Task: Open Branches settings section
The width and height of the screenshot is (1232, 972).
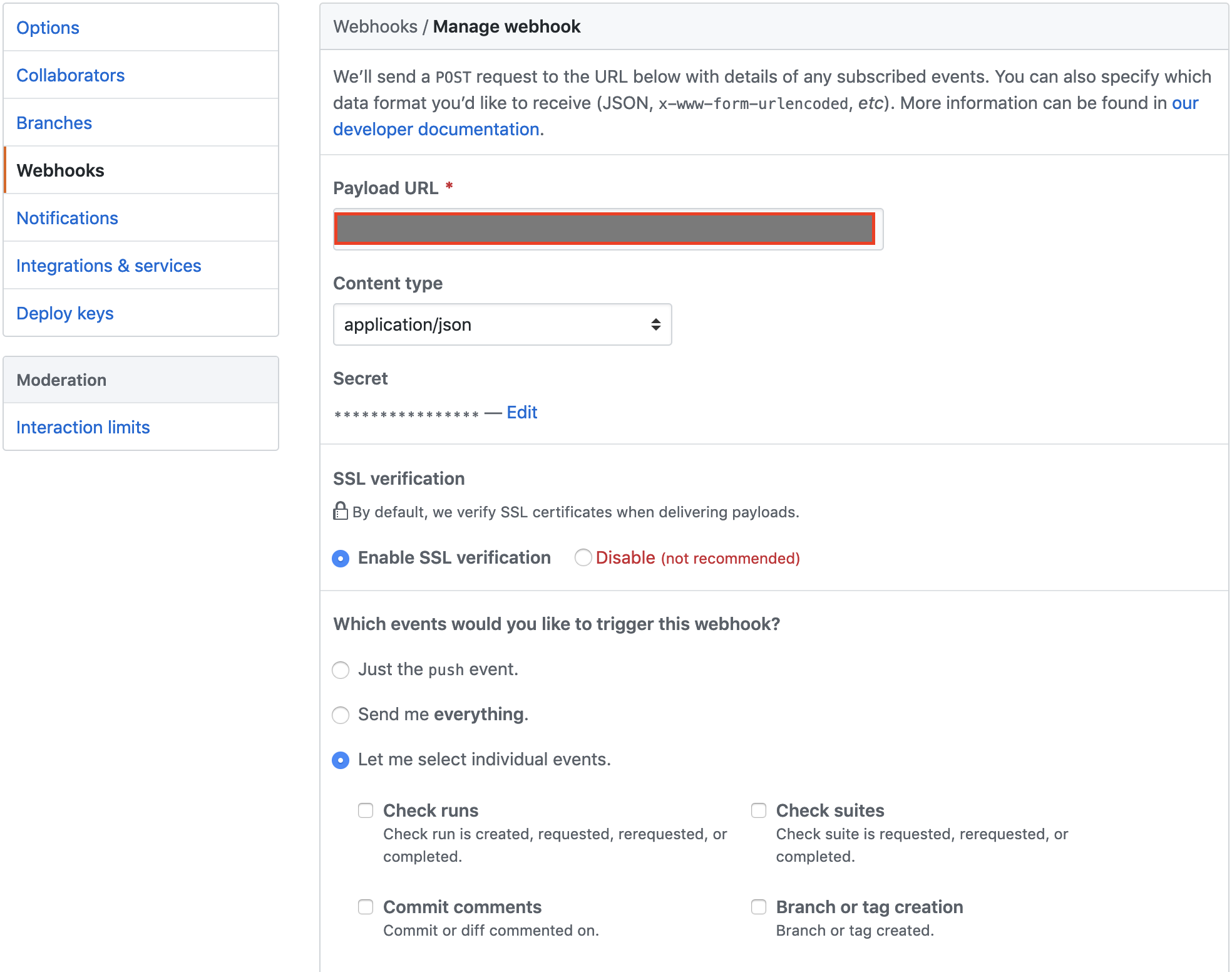Action: pos(54,123)
